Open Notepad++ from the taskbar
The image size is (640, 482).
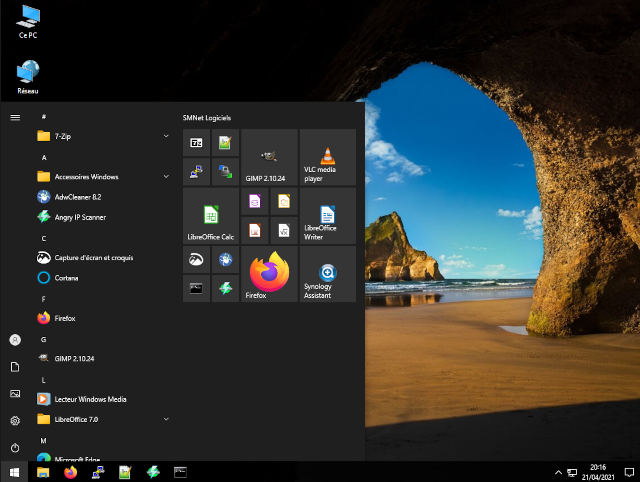coord(125,472)
